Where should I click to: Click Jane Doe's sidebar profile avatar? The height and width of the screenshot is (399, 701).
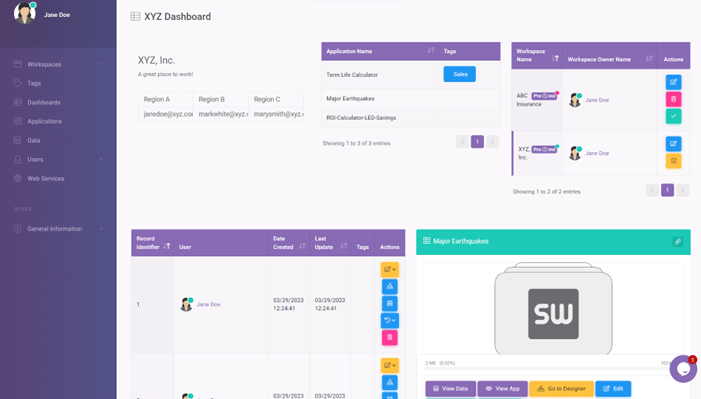click(x=25, y=13)
